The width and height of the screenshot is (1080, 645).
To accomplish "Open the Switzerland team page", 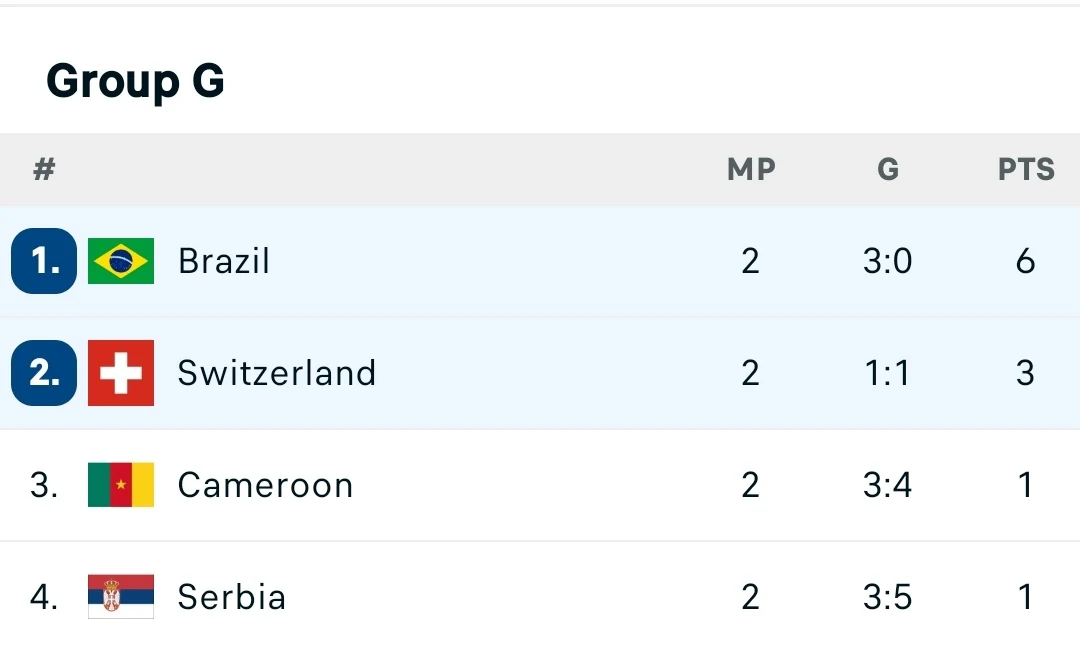I will point(277,373).
